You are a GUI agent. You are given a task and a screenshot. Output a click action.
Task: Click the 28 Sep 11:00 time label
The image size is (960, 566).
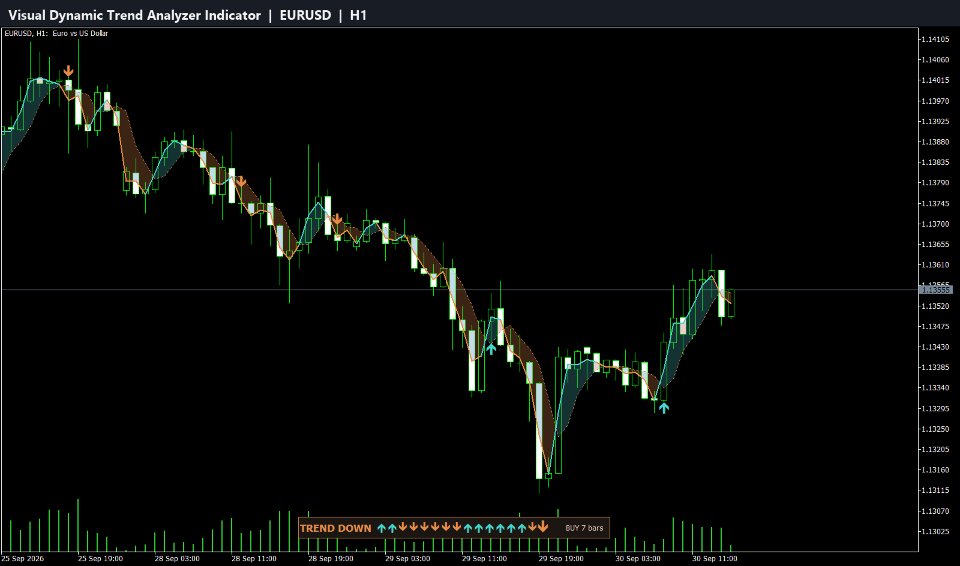coord(253,559)
